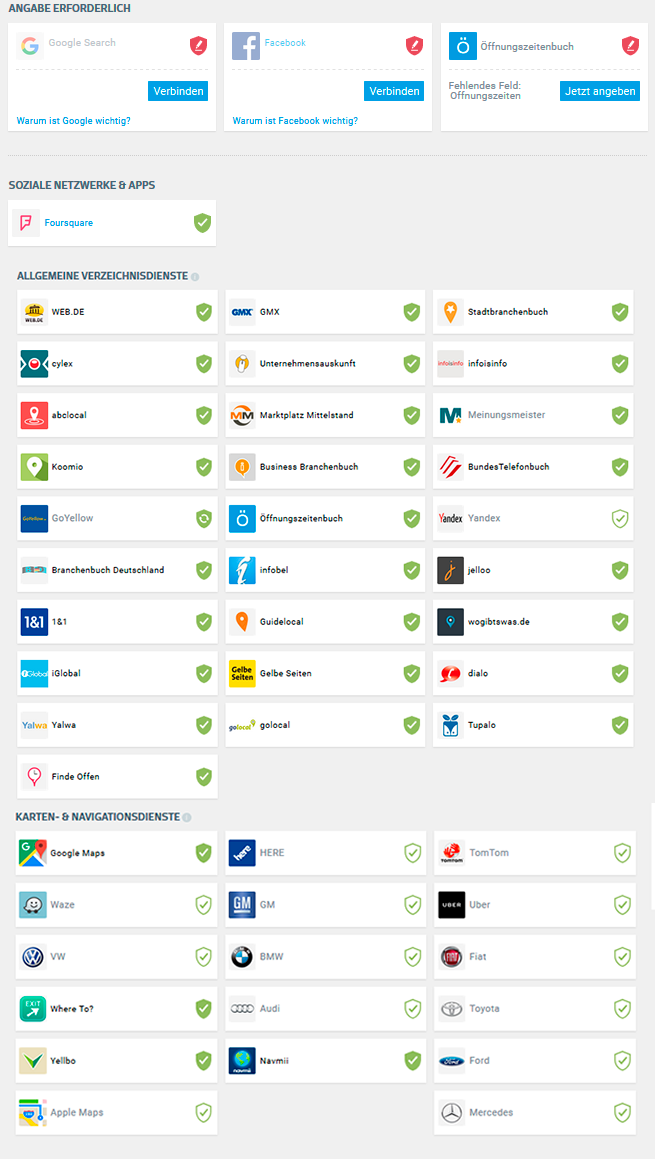Select the Unternehmensauskunft listing
This screenshot has width=655, height=1164.
coord(325,364)
